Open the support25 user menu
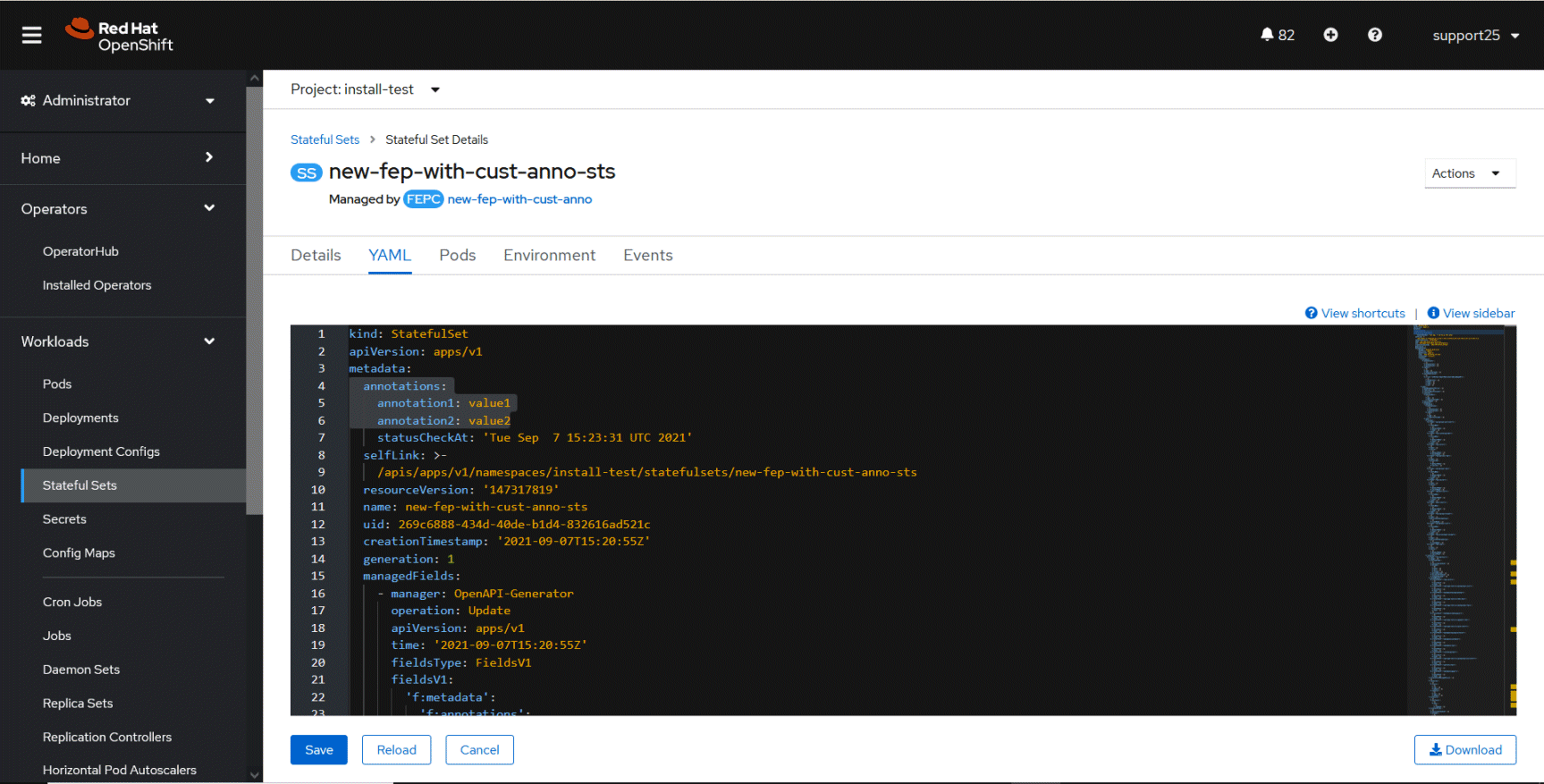 [x=1475, y=36]
